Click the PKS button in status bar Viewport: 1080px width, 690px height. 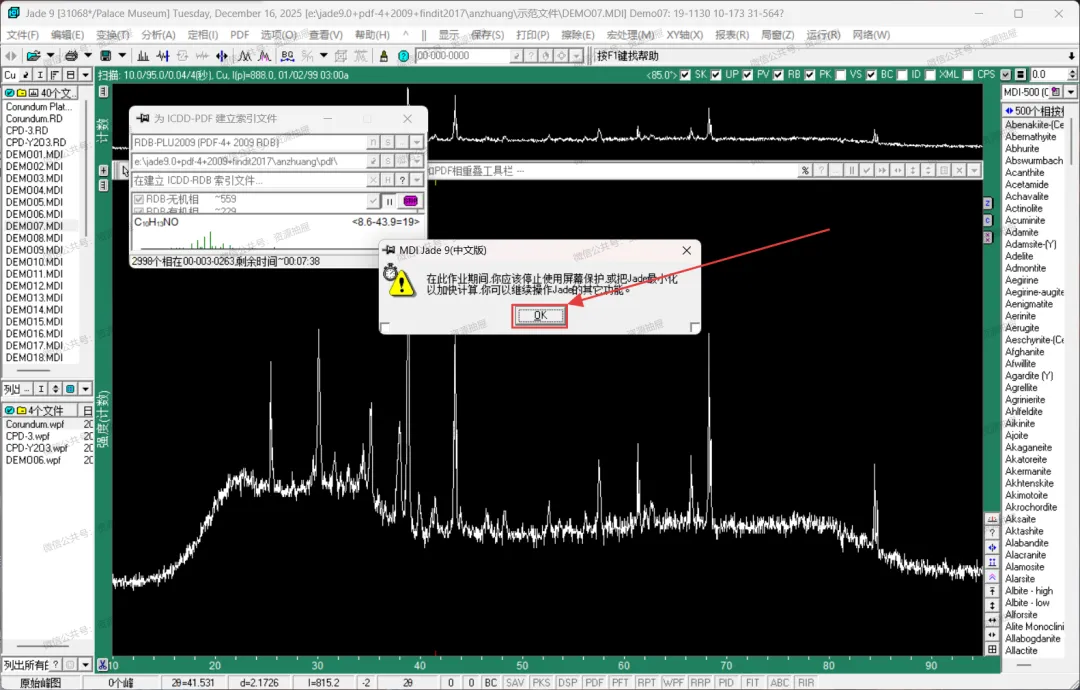(x=541, y=682)
